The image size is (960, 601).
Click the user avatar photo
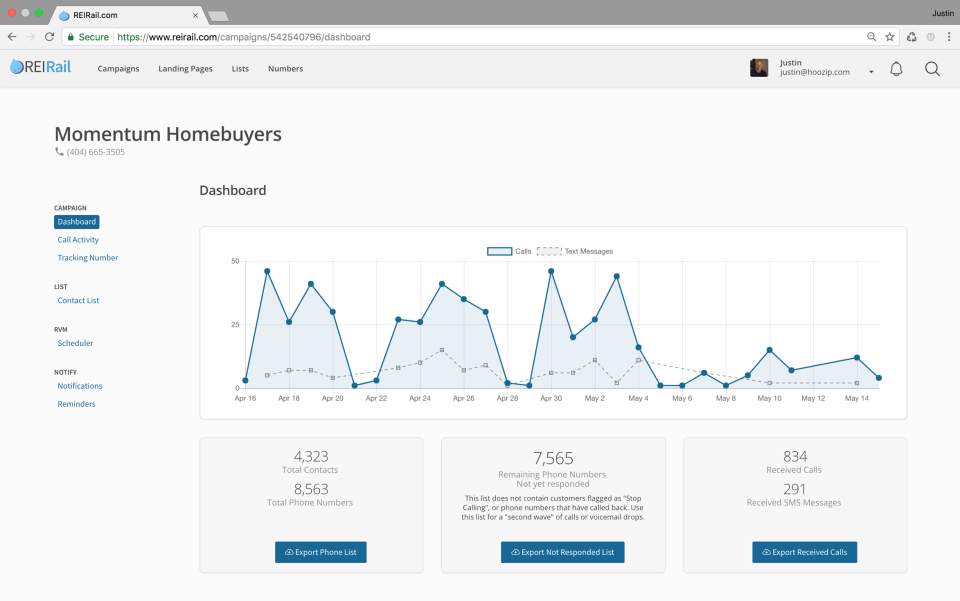[759, 68]
